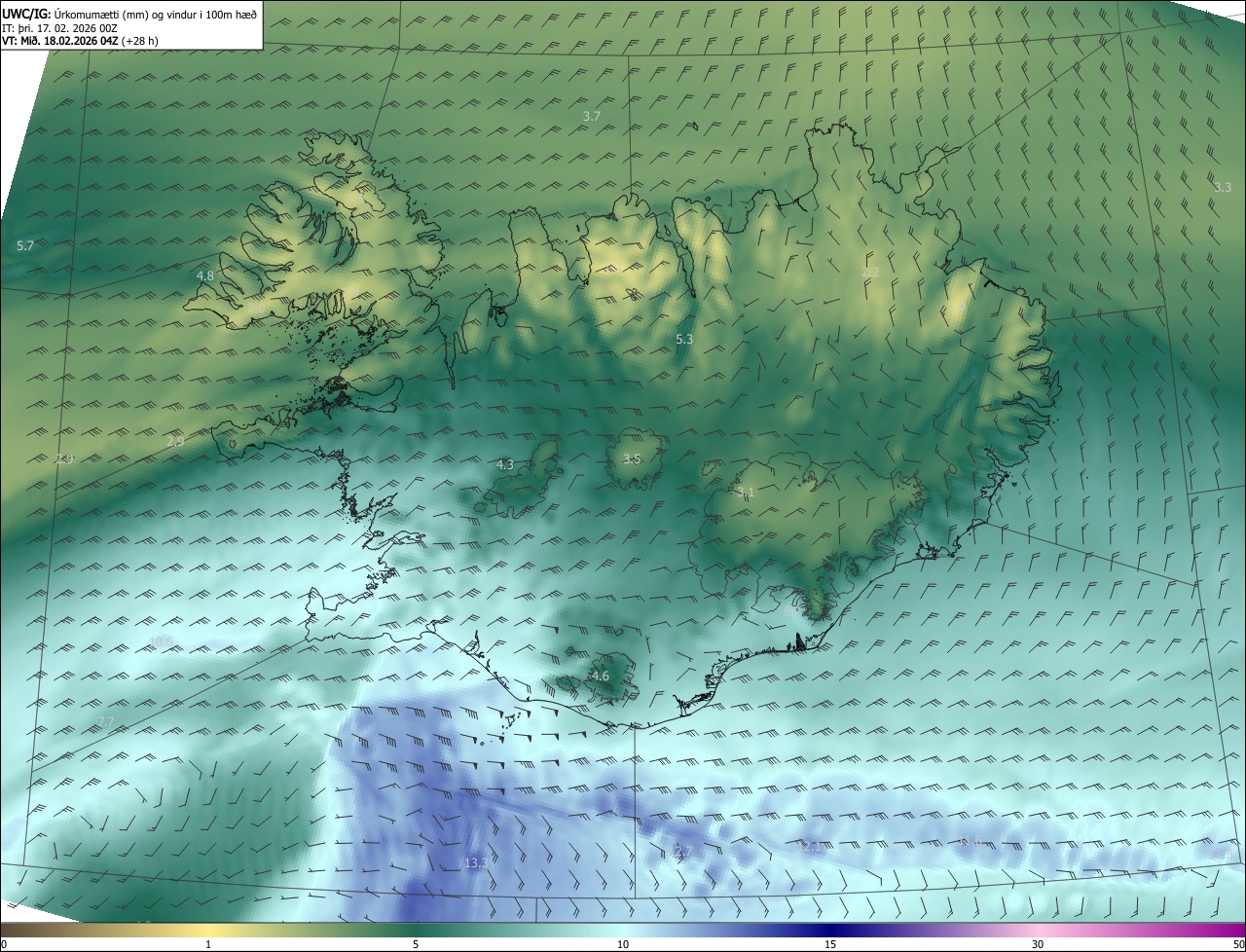Click the 3.1 value label on Vatnajökull

pyautogui.click(x=747, y=493)
